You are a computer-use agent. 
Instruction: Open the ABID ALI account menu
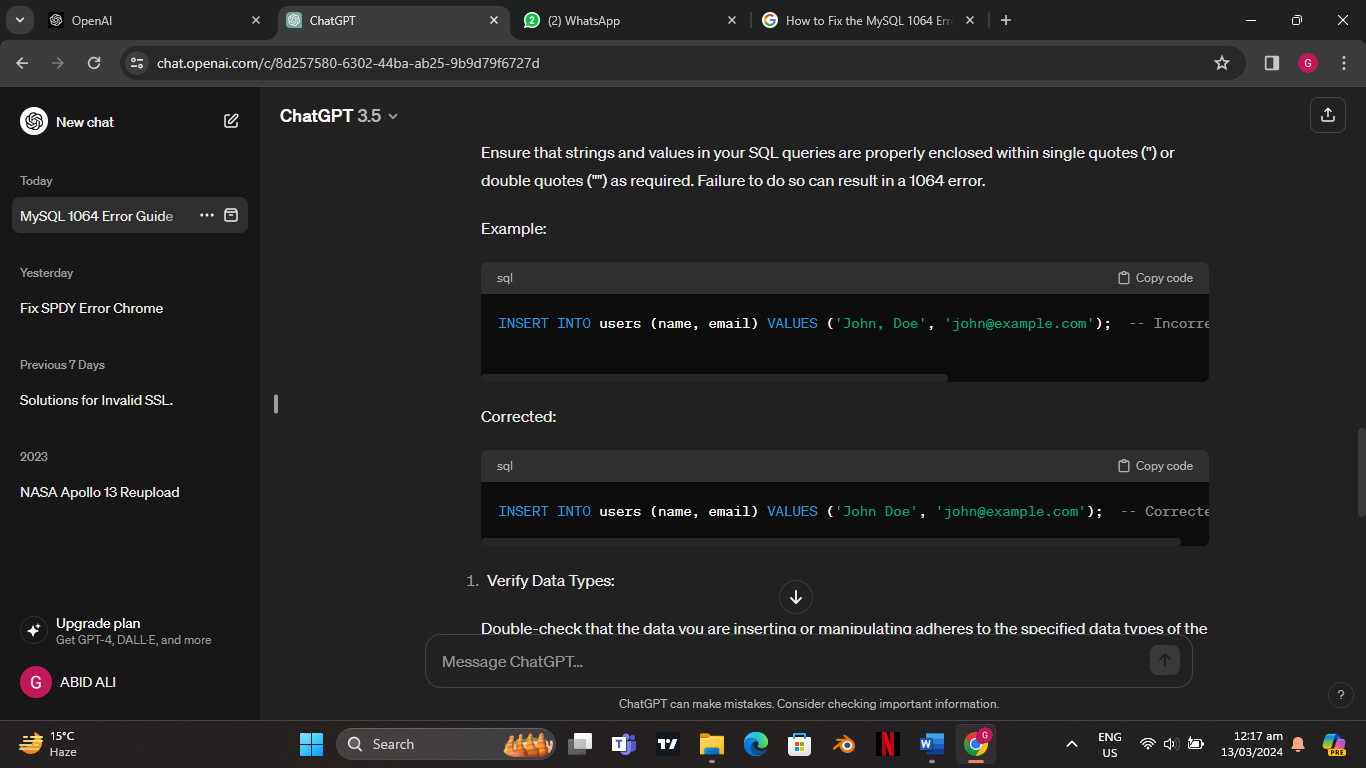tap(130, 682)
